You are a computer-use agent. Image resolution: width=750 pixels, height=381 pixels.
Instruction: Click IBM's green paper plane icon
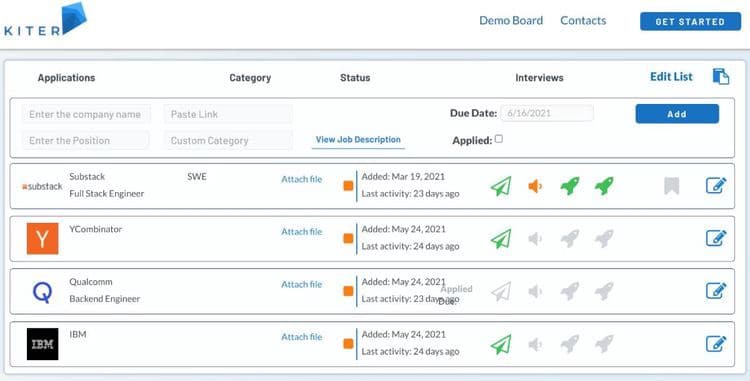[501, 344]
